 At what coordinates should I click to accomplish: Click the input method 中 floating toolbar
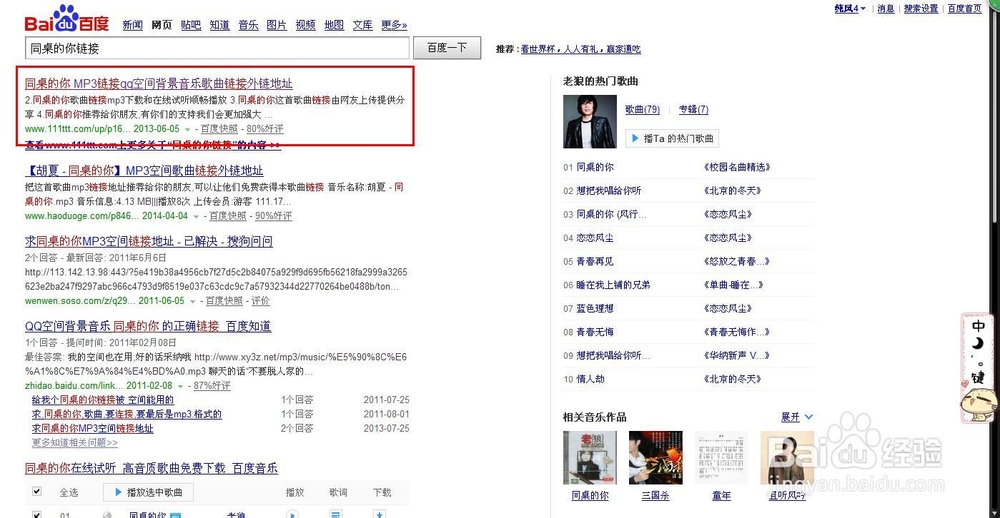coord(979,368)
